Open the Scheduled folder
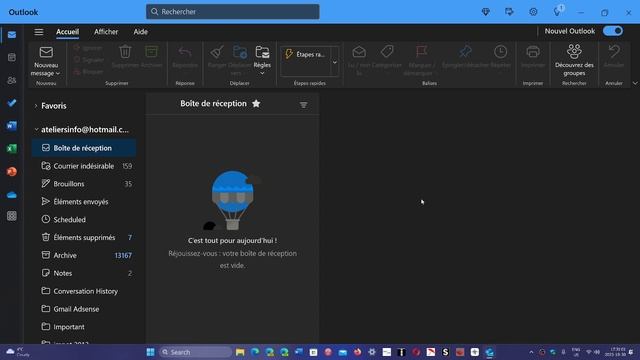This screenshot has width=640, height=360. tap(84, 220)
